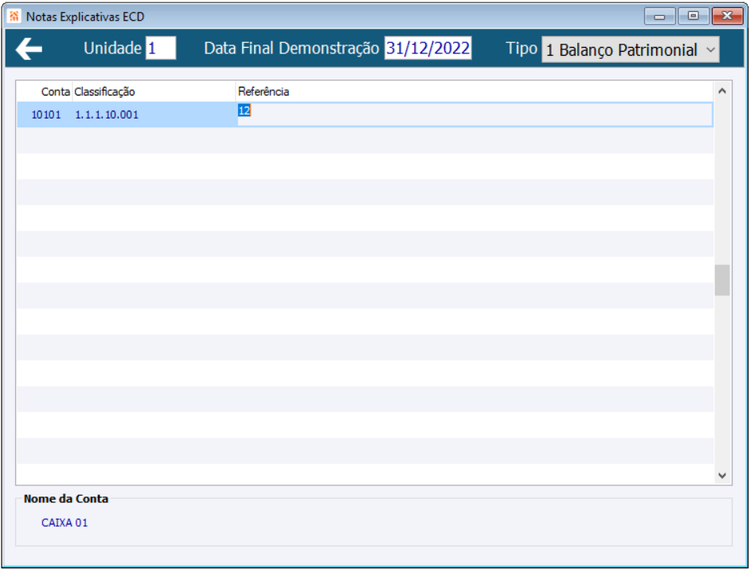This screenshot has width=750, height=569.
Task: Close the Notas Explicativas ECD window
Action: (727, 16)
